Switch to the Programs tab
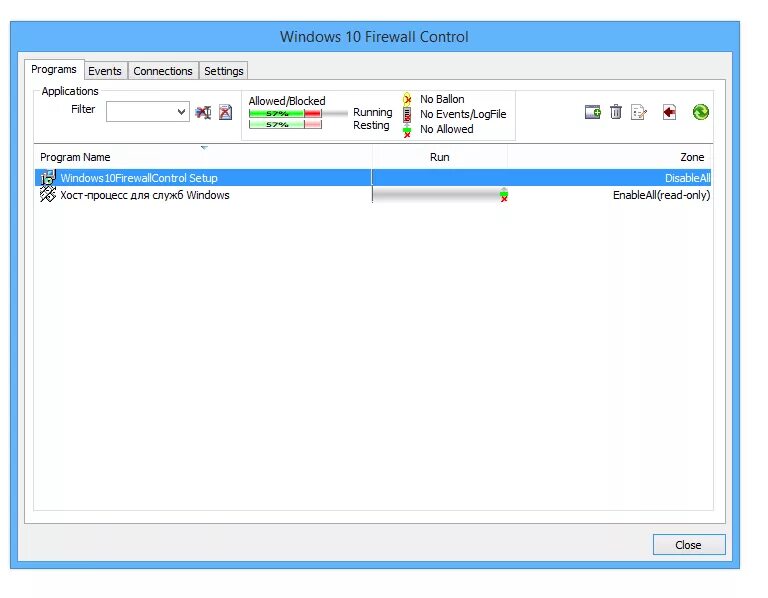 coord(54,69)
